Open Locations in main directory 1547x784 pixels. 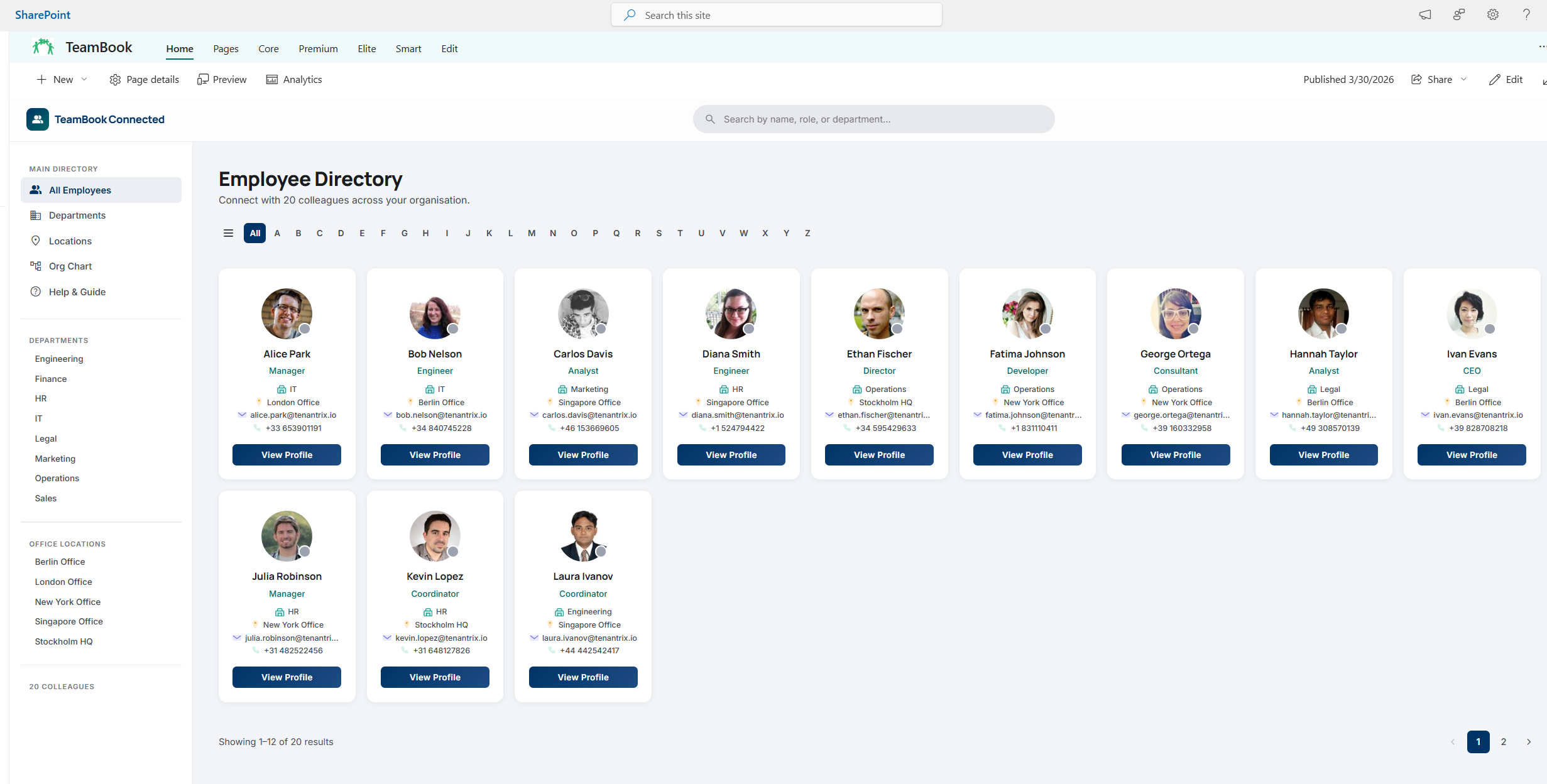coord(70,241)
